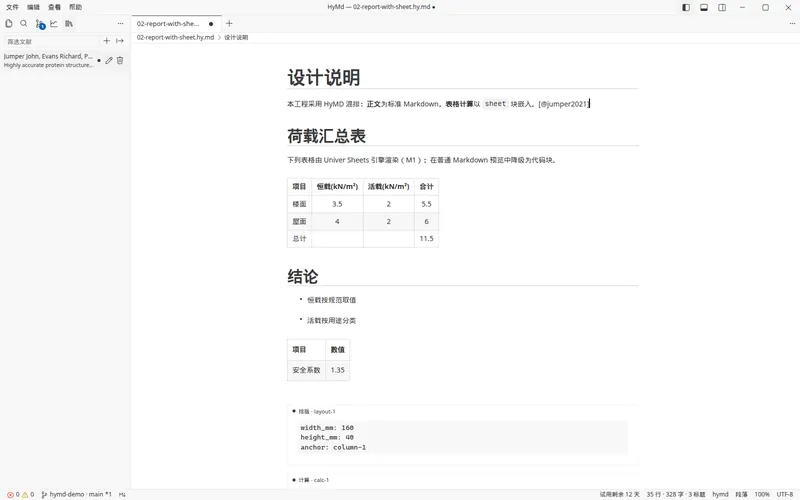Click inline code sheet in paragraph
800x500 pixels.
(495, 104)
